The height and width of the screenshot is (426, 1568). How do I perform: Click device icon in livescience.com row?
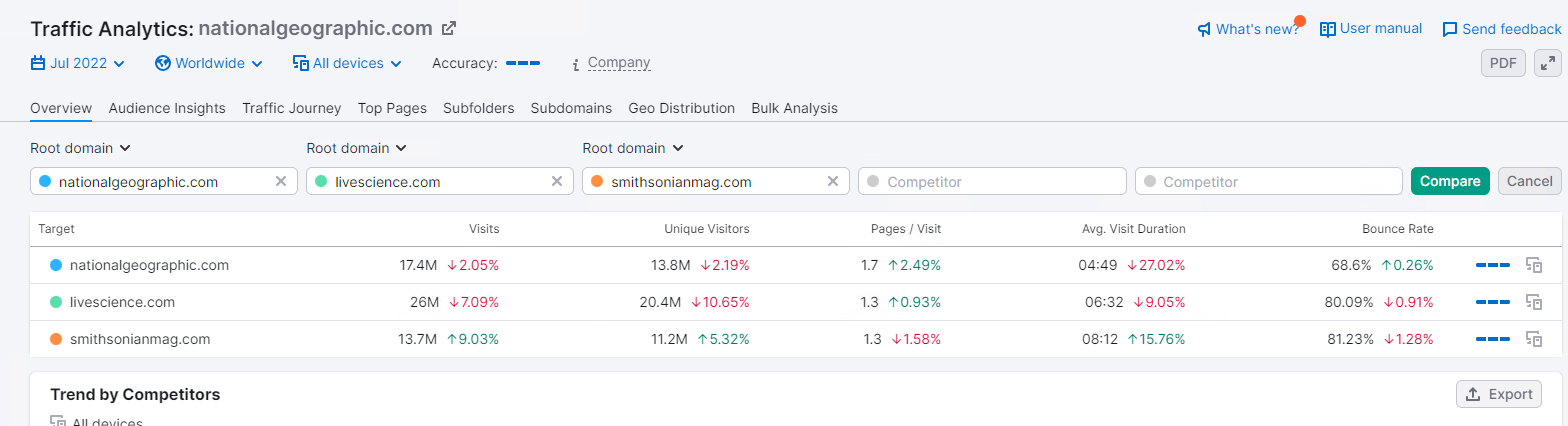(1533, 302)
